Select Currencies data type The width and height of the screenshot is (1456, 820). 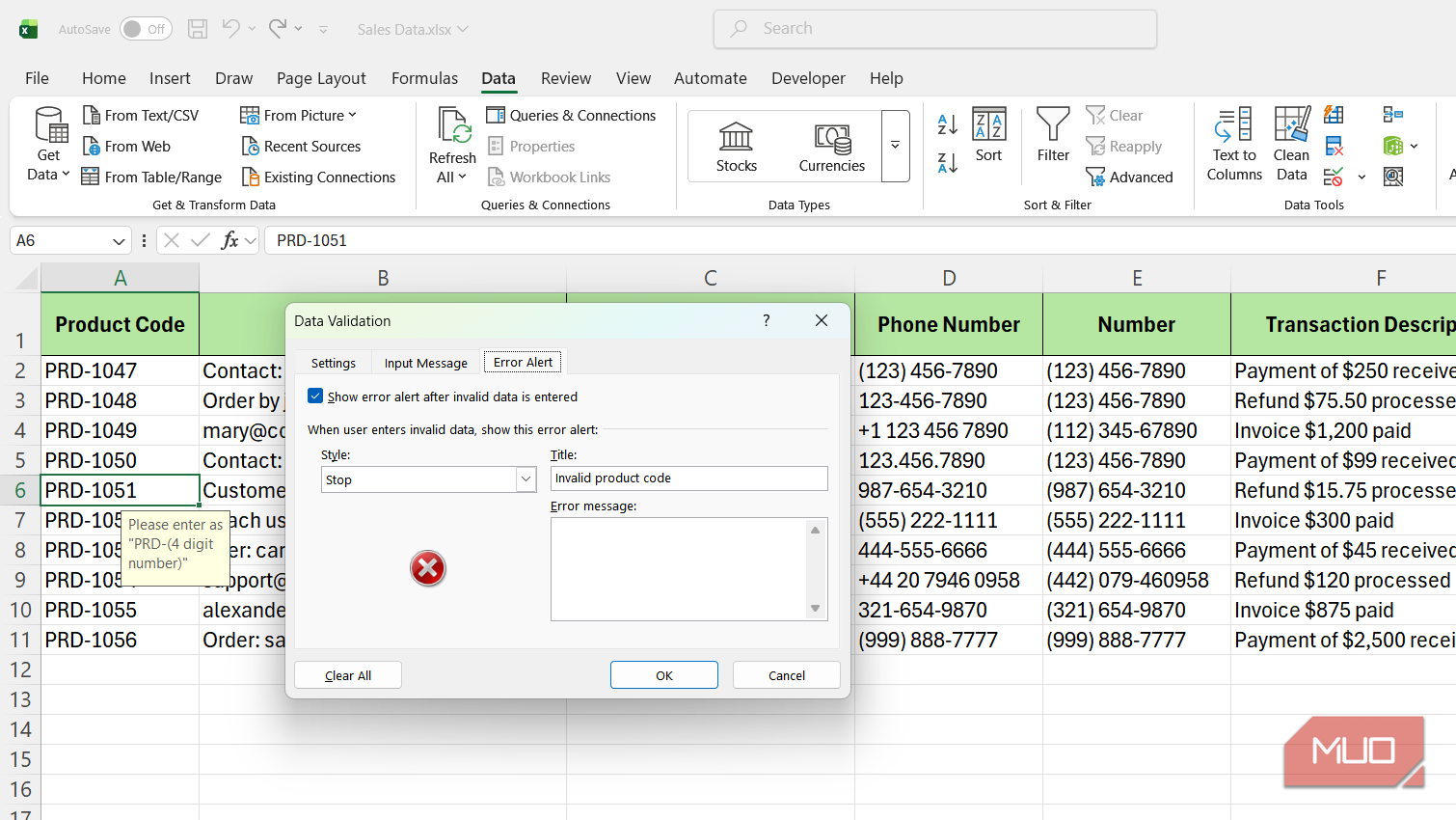pyautogui.click(x=832, y=146)
